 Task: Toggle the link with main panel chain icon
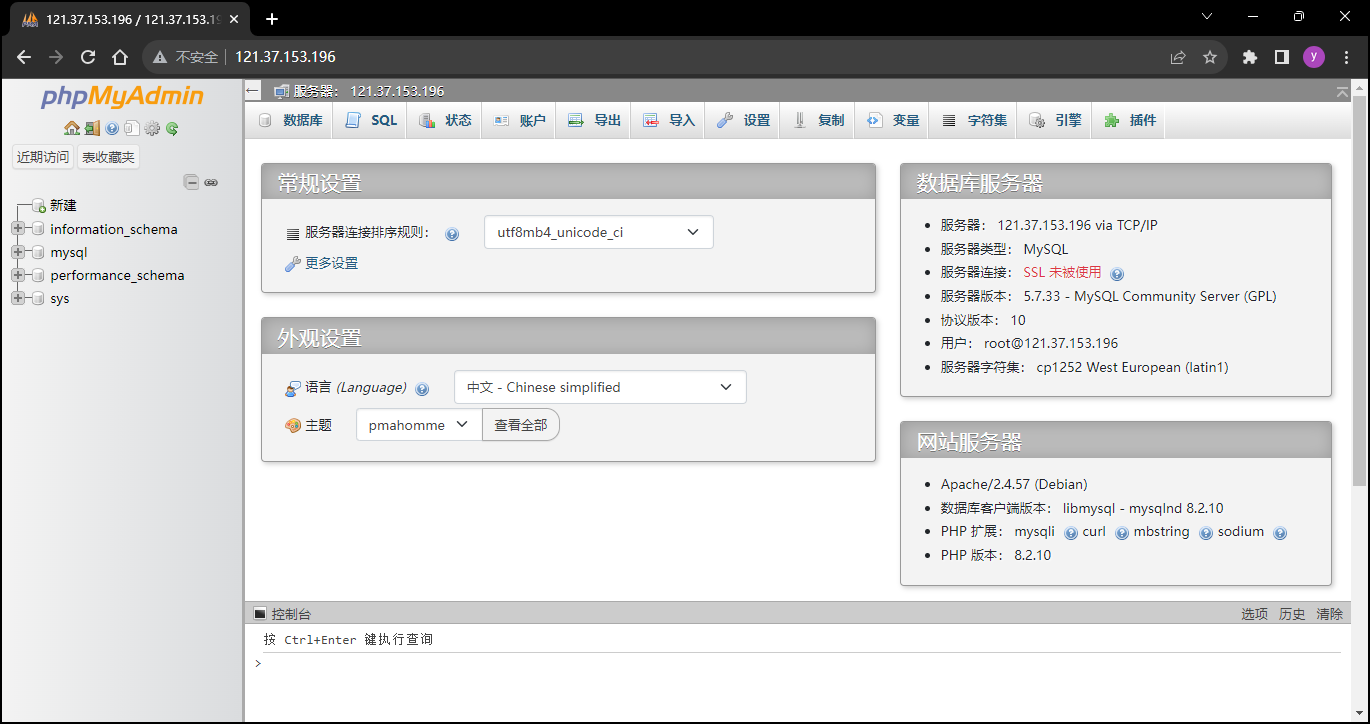pos(211,182)
